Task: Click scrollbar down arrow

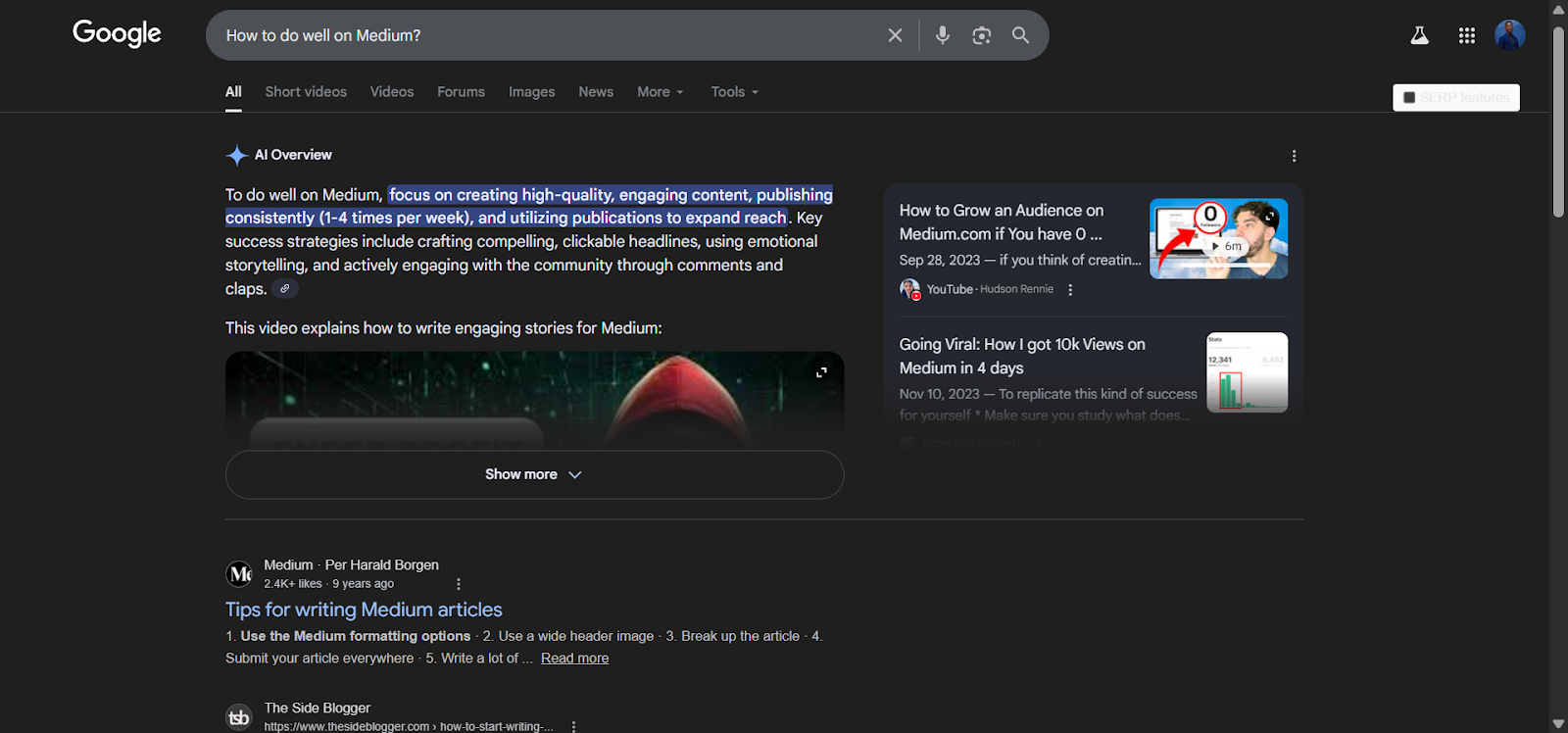Action: pos(1558,723)
